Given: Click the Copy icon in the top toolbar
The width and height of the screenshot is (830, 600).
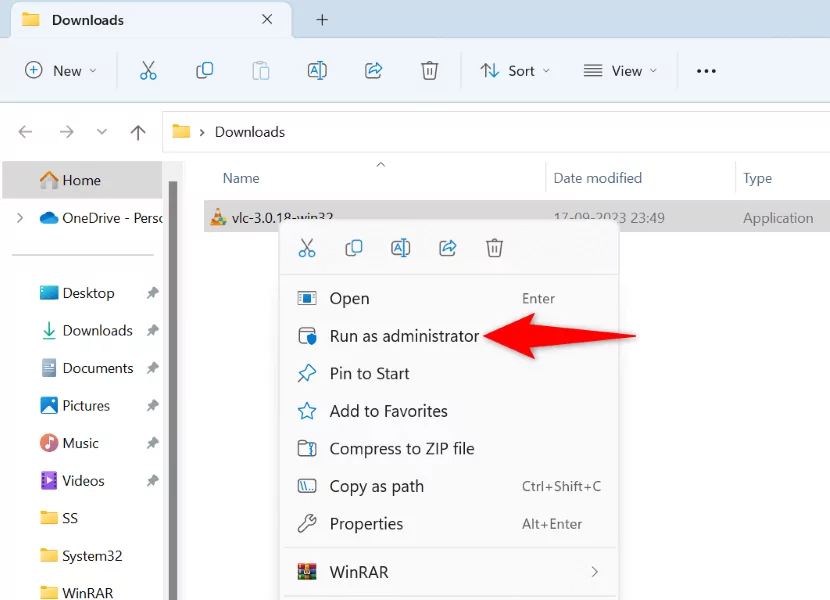Looking at the screenshot, I should tap(204, 70).
